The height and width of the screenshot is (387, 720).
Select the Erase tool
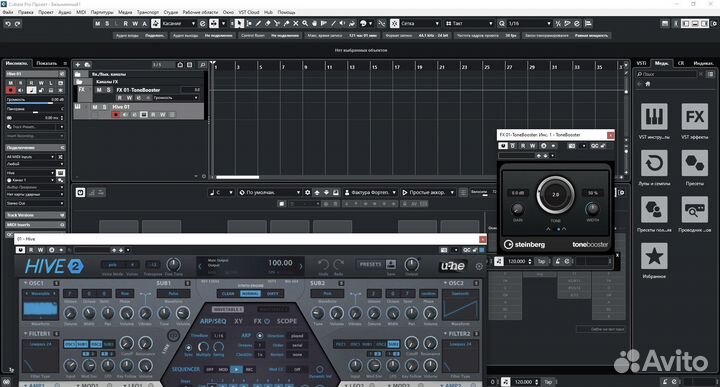[268, 23]
